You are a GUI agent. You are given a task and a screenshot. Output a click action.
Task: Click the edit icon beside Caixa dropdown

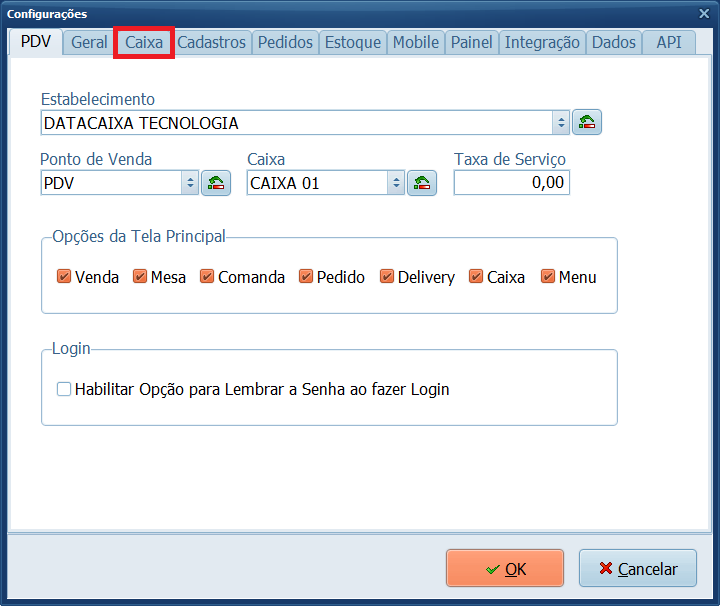point(422,183)
